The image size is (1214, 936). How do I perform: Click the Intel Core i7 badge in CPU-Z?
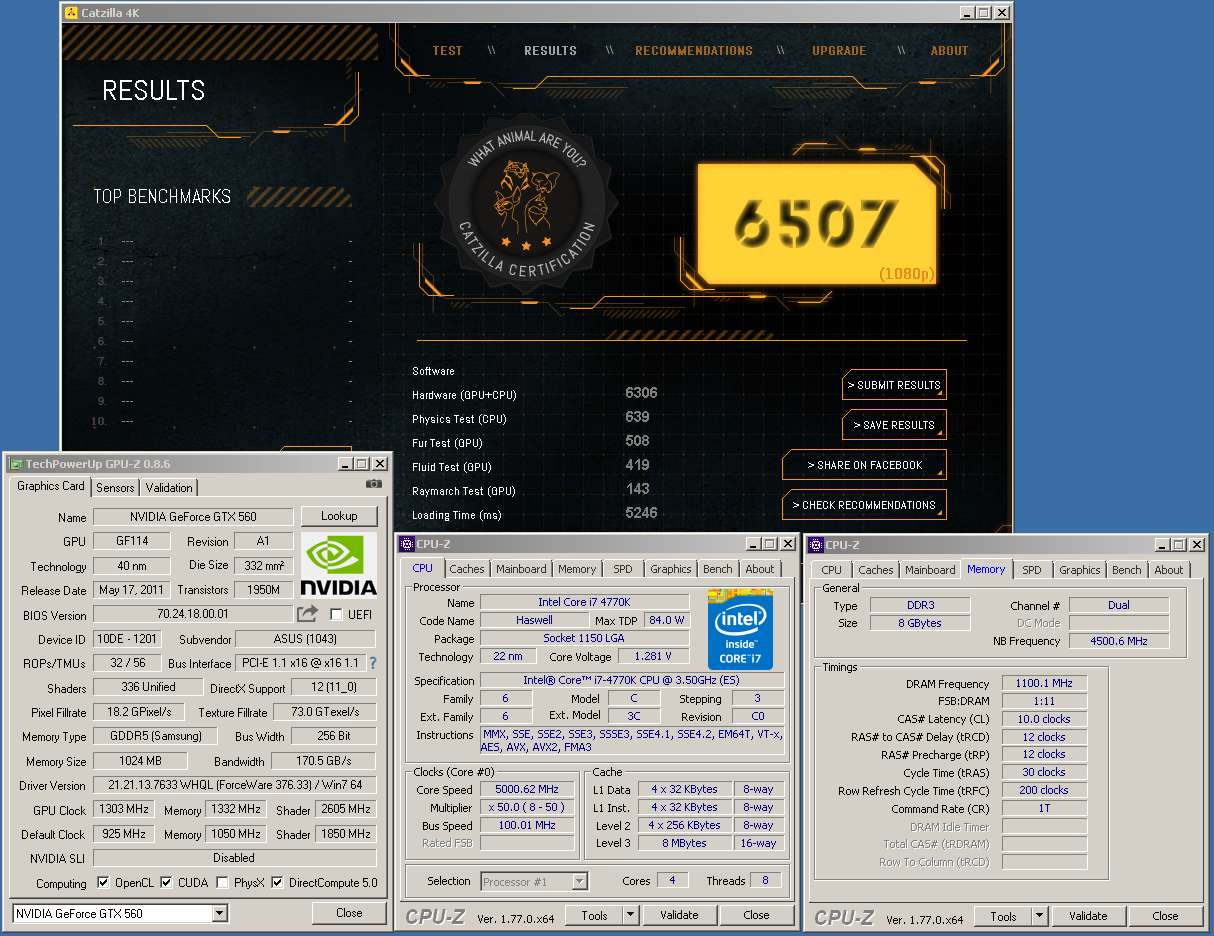(740, 630)
